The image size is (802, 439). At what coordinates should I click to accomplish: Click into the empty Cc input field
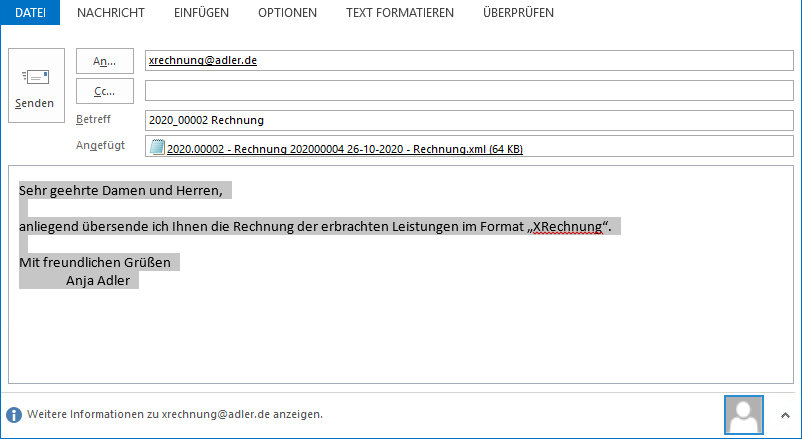(x=468, y=91)
